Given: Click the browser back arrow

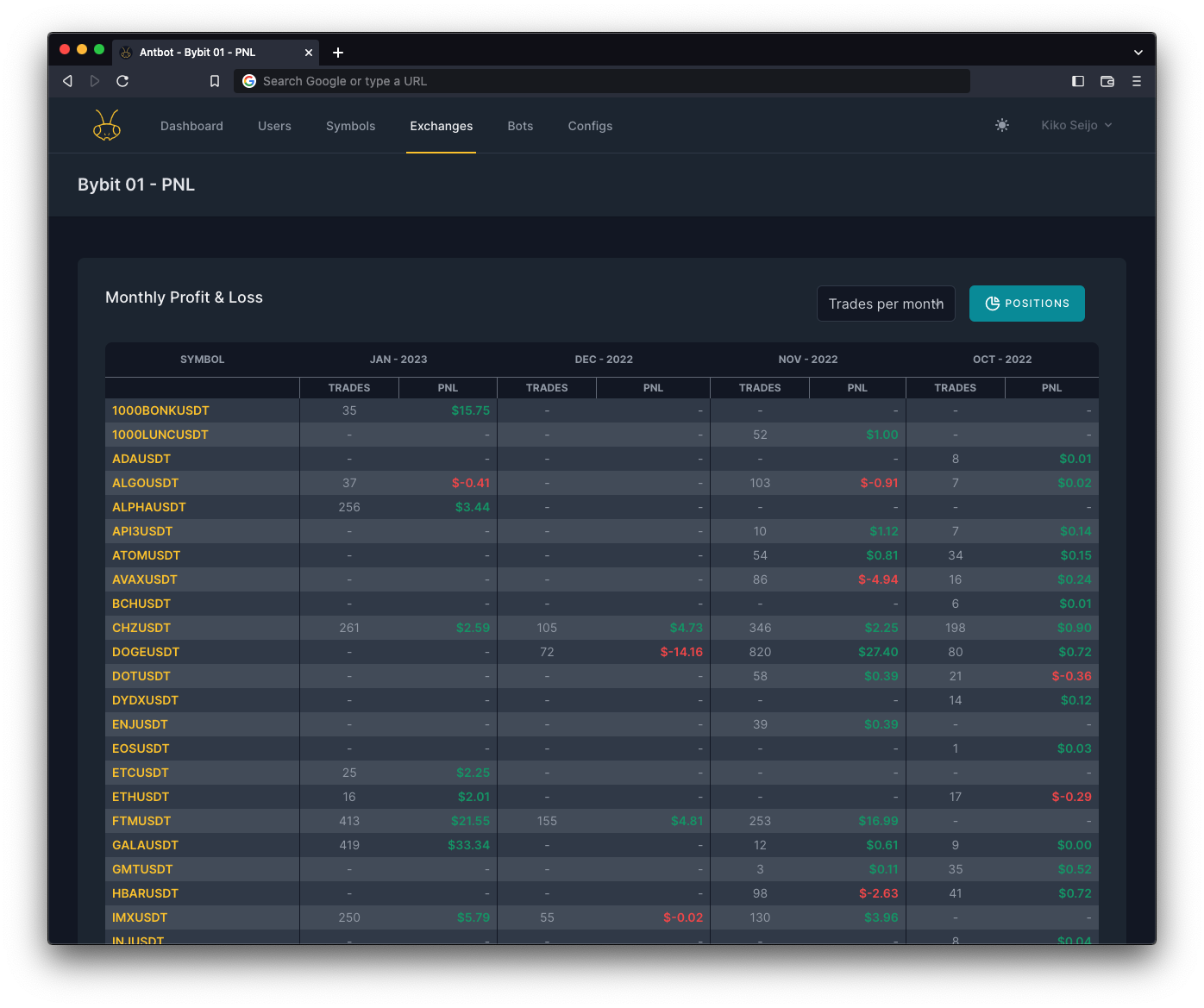Looking at the screenshot, I should (x=67, y=81).
